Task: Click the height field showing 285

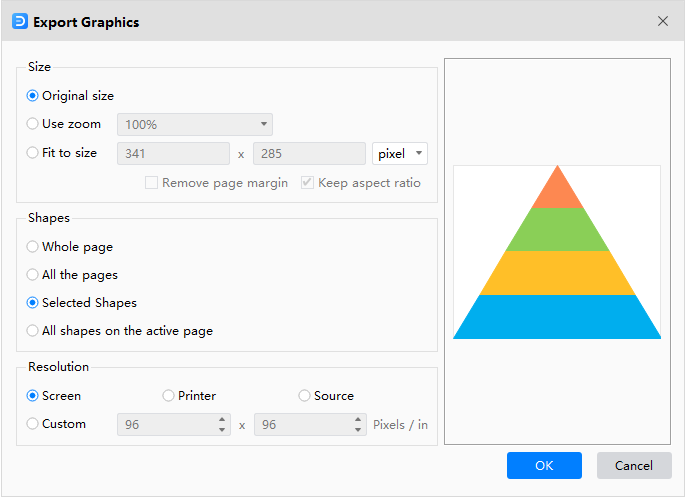Action: 309,154
